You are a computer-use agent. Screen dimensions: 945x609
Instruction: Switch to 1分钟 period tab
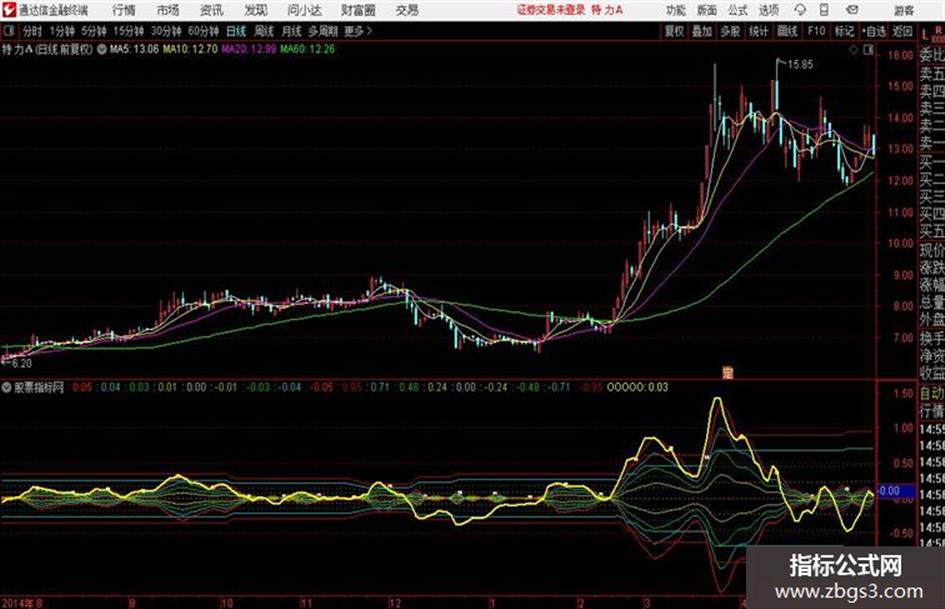pos(62,31)
